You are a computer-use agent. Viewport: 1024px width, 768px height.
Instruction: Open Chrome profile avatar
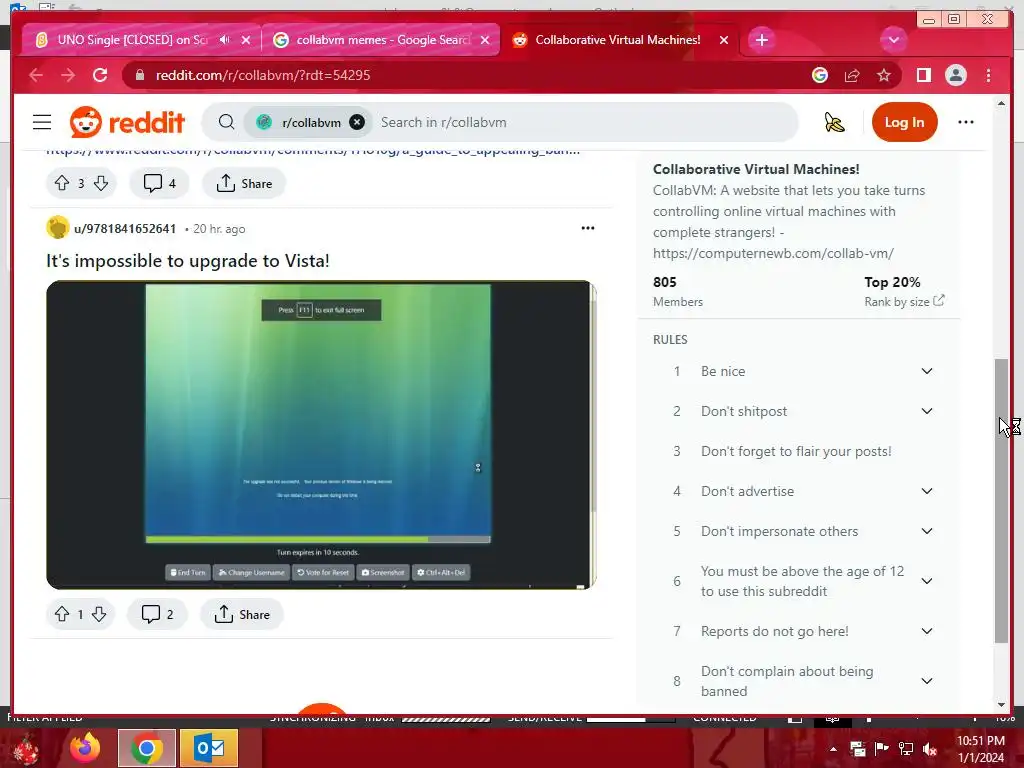955,75
